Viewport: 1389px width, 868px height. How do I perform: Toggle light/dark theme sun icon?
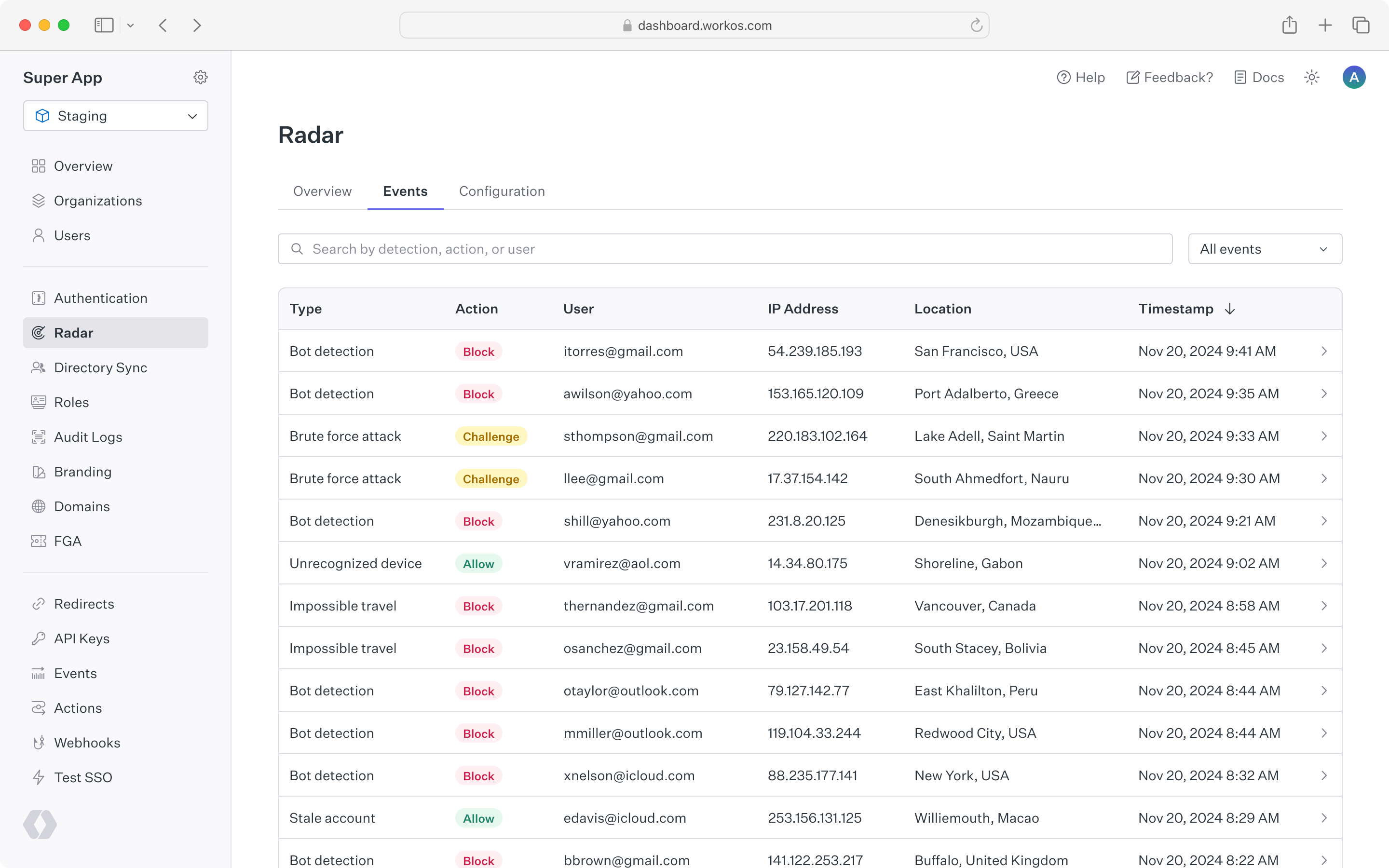(1311, 78)
